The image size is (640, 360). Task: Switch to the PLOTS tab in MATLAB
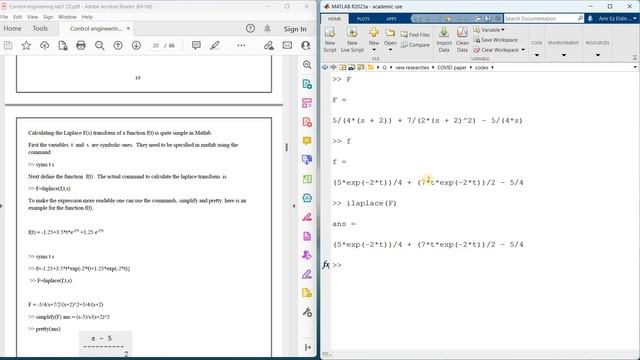363,19
